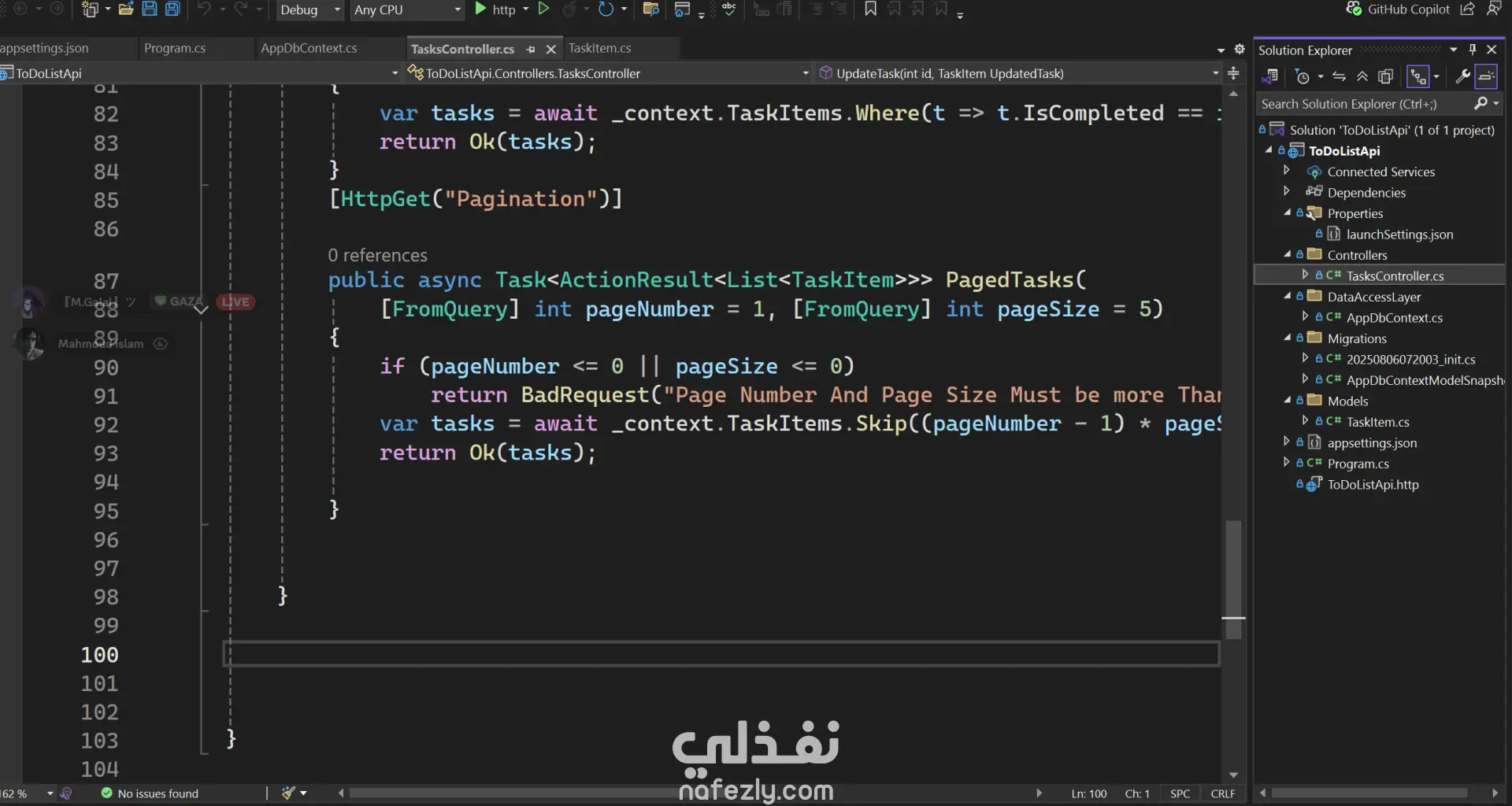
Task: Click the CRLF line ending indicator
Action: [x=1223, y=793]
